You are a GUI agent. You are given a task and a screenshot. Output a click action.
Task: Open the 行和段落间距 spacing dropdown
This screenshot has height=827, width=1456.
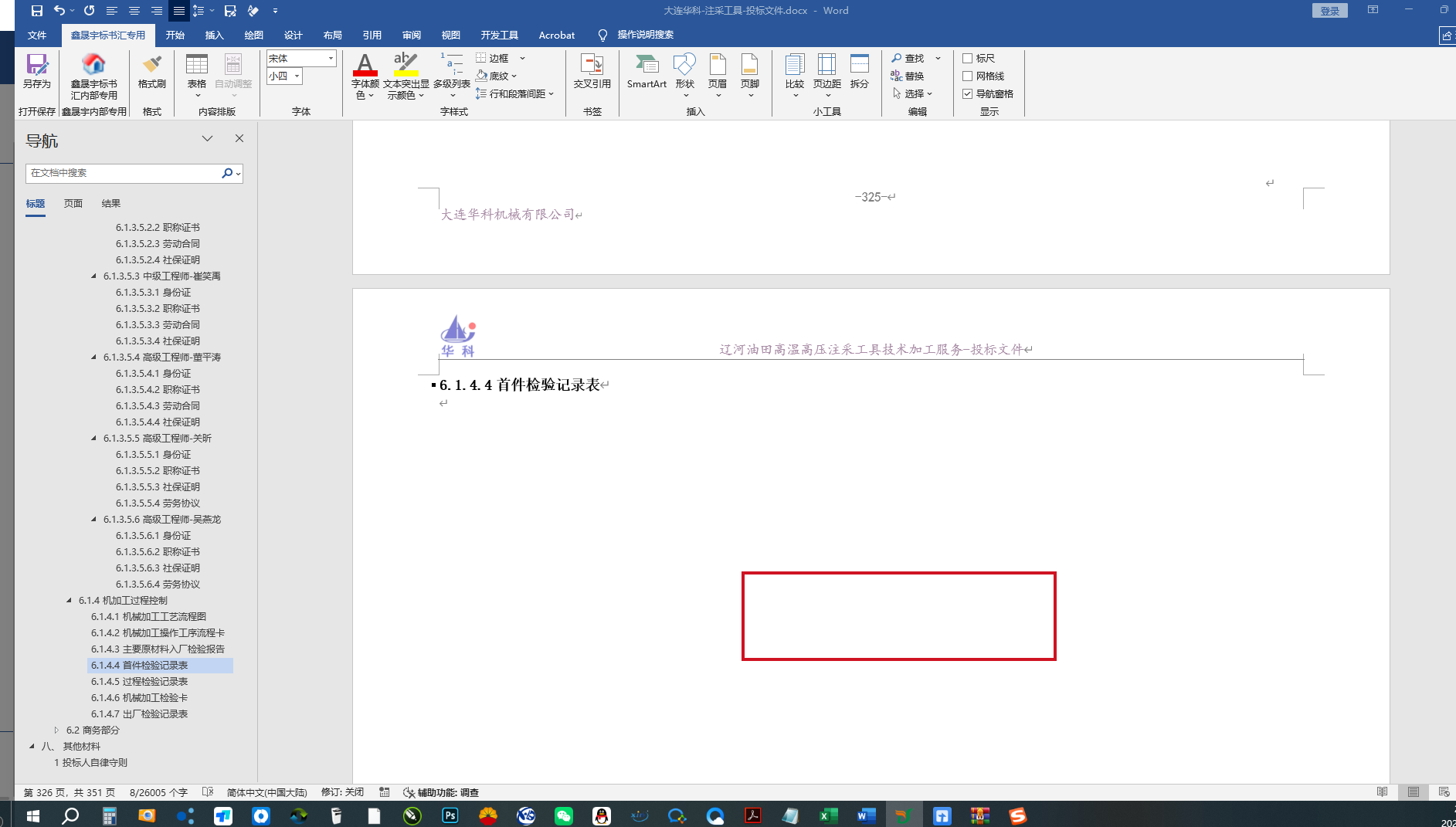[x=551, y=93]
